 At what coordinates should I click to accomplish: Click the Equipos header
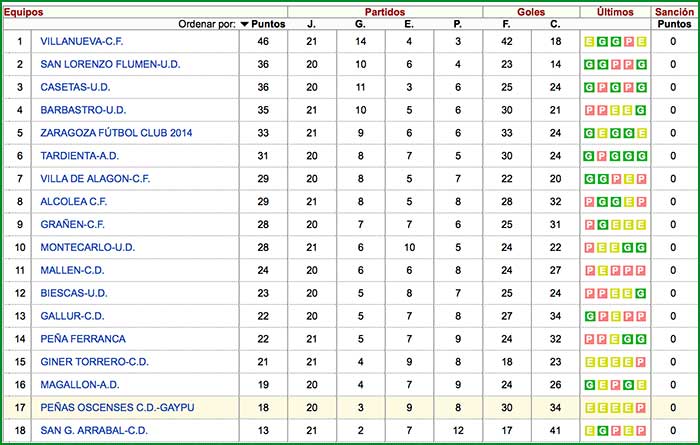(22, 9)
